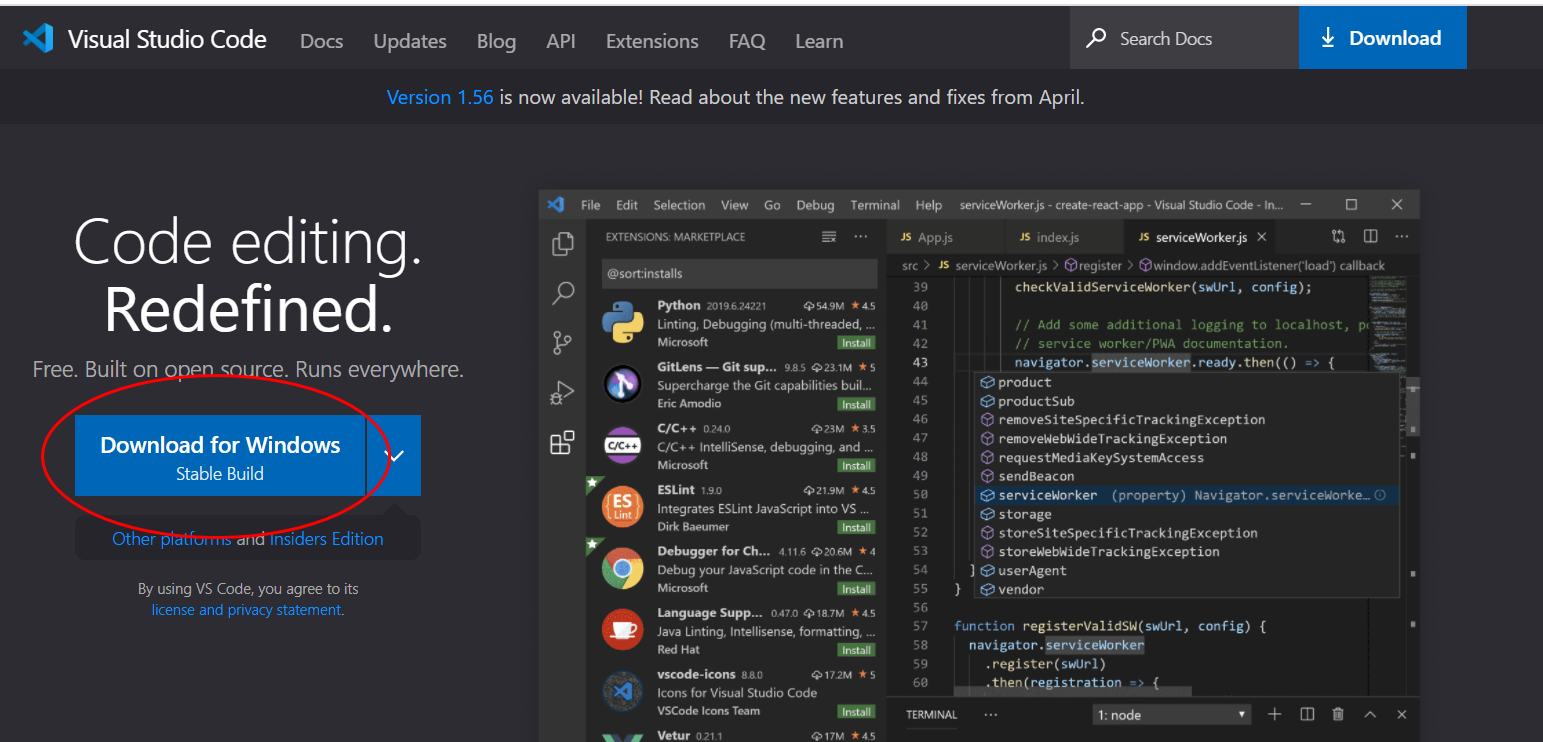Install the GitLens extension
The image size is (1543, 742).
coord(856,404)
